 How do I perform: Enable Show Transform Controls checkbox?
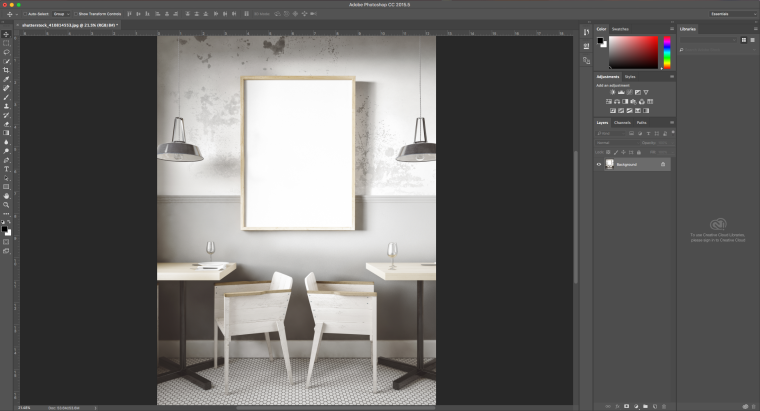[76, 14]
